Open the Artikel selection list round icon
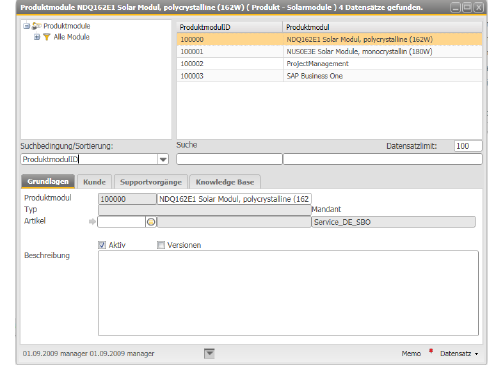 (151, 222)
